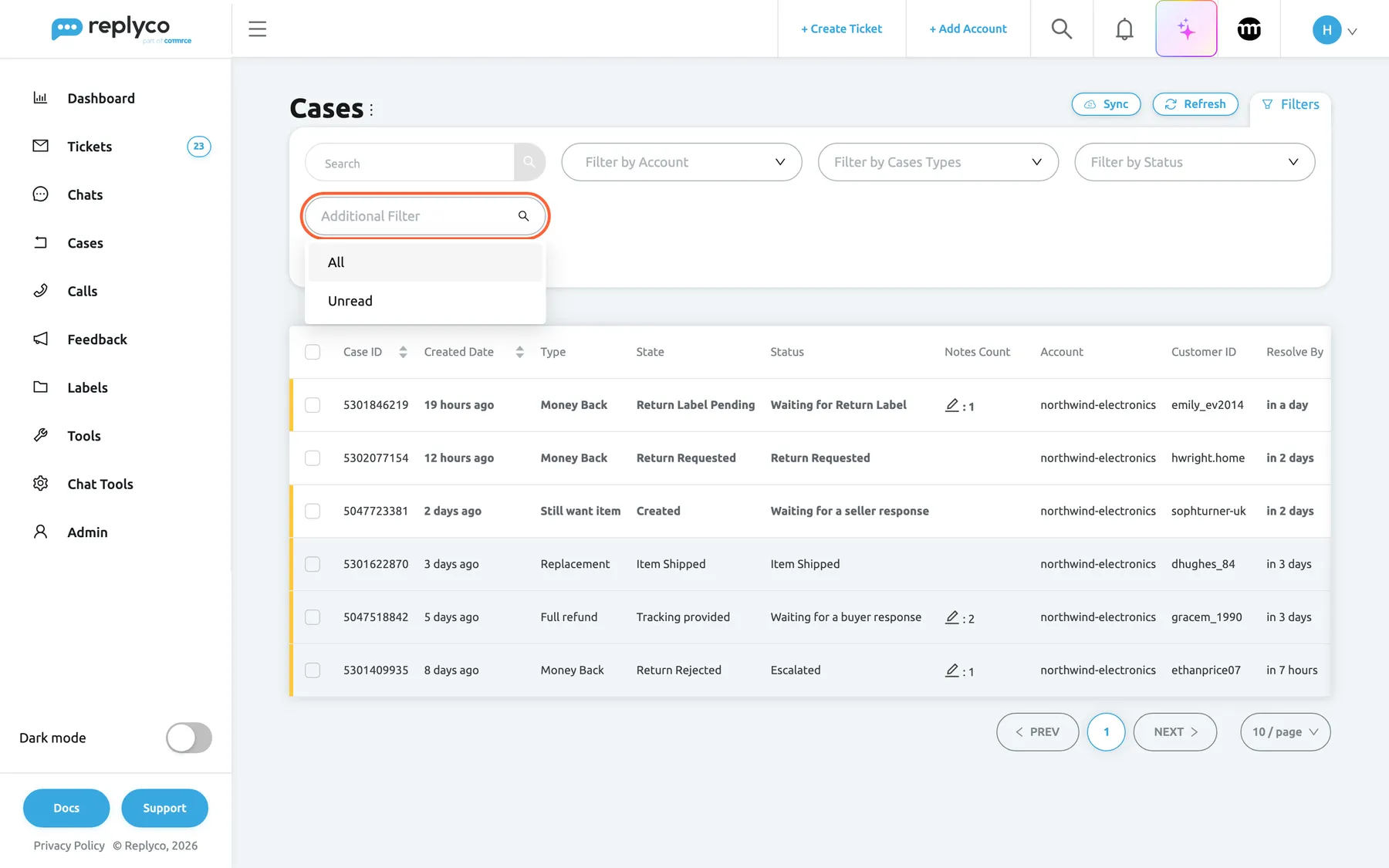Select checkbox for case 5047723381
The height and width of the screenshot is (868, 1389).
pos(313,511)
